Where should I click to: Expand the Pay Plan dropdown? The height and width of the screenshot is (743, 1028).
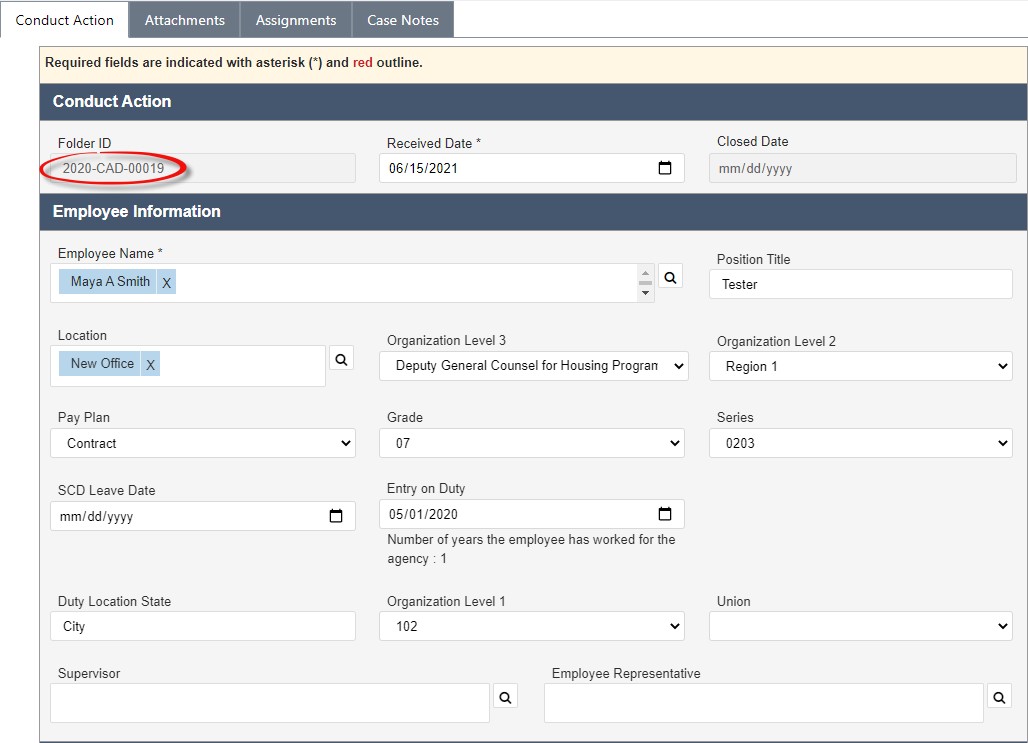coord(203,443)
